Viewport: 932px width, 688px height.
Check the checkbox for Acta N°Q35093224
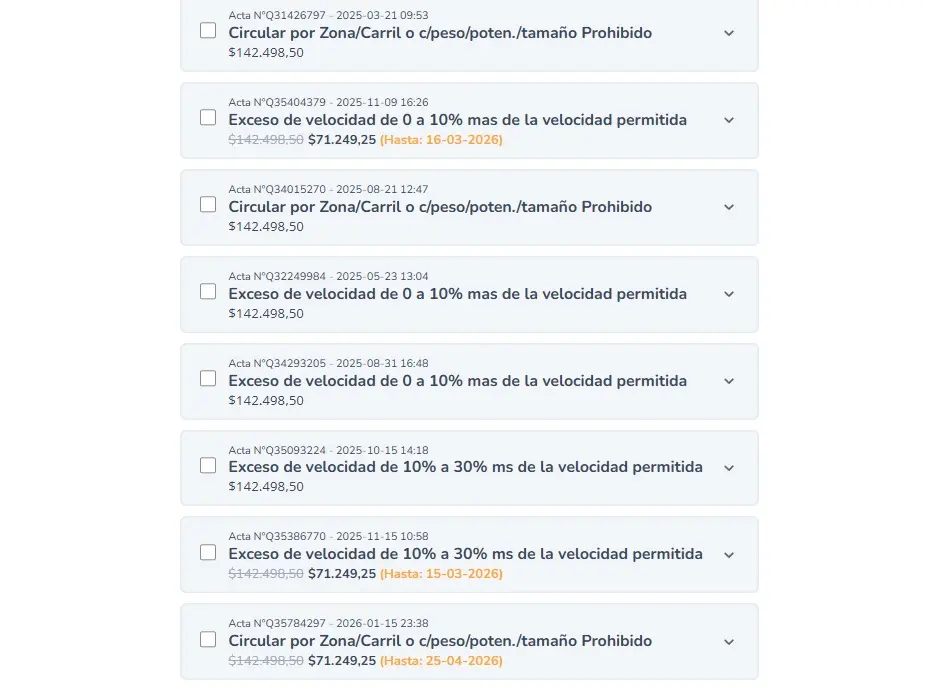[x=207, y=465]
